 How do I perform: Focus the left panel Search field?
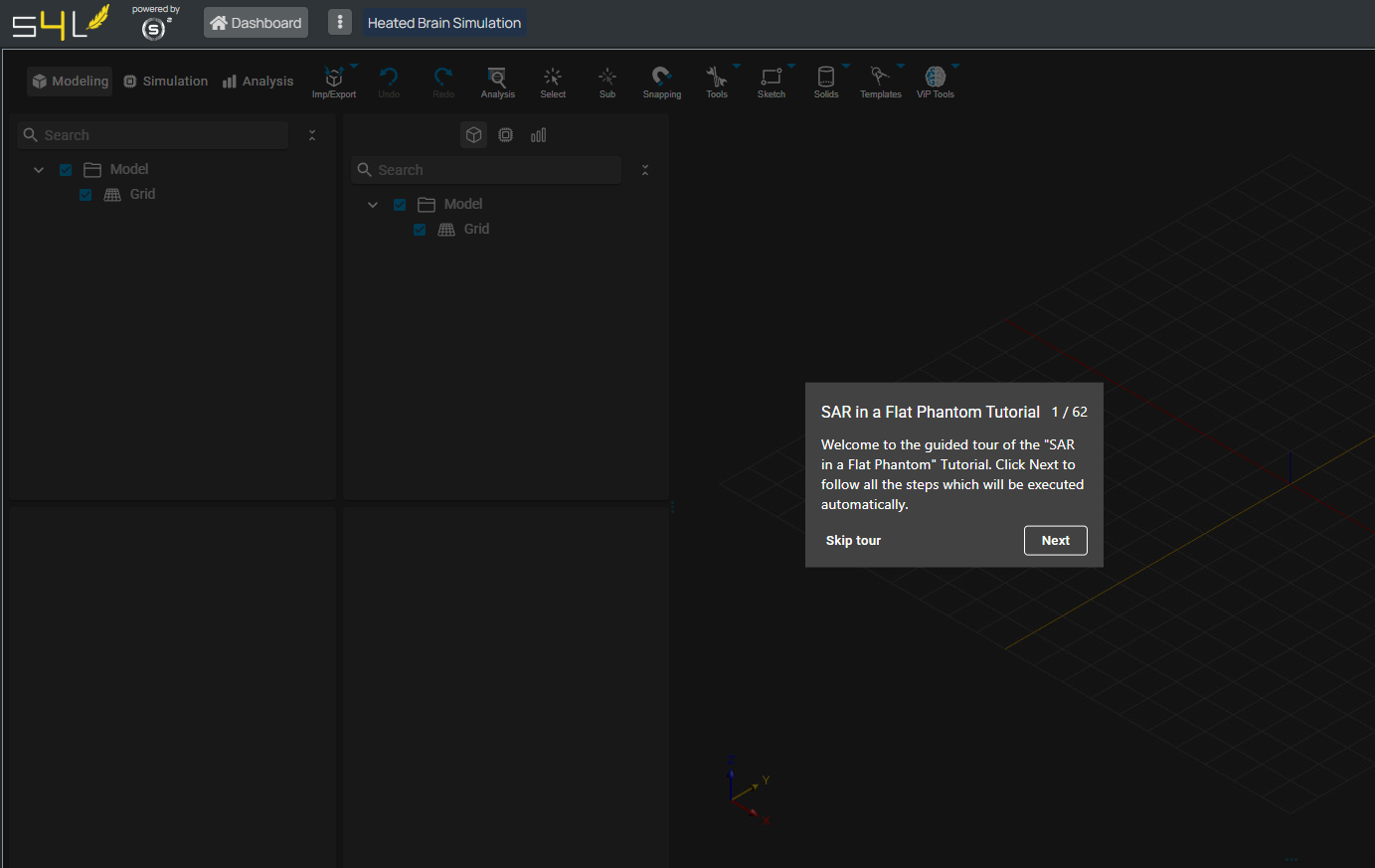tap(153, 135)
